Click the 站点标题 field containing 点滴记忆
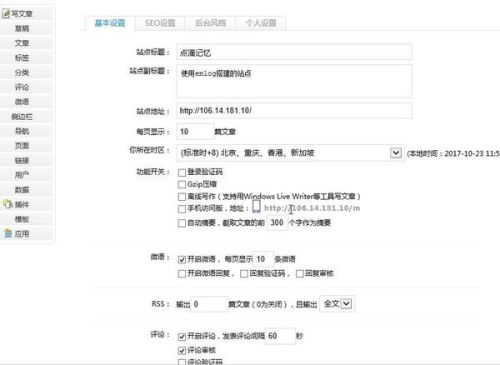 pyautogui.click(x=294, y=52)
